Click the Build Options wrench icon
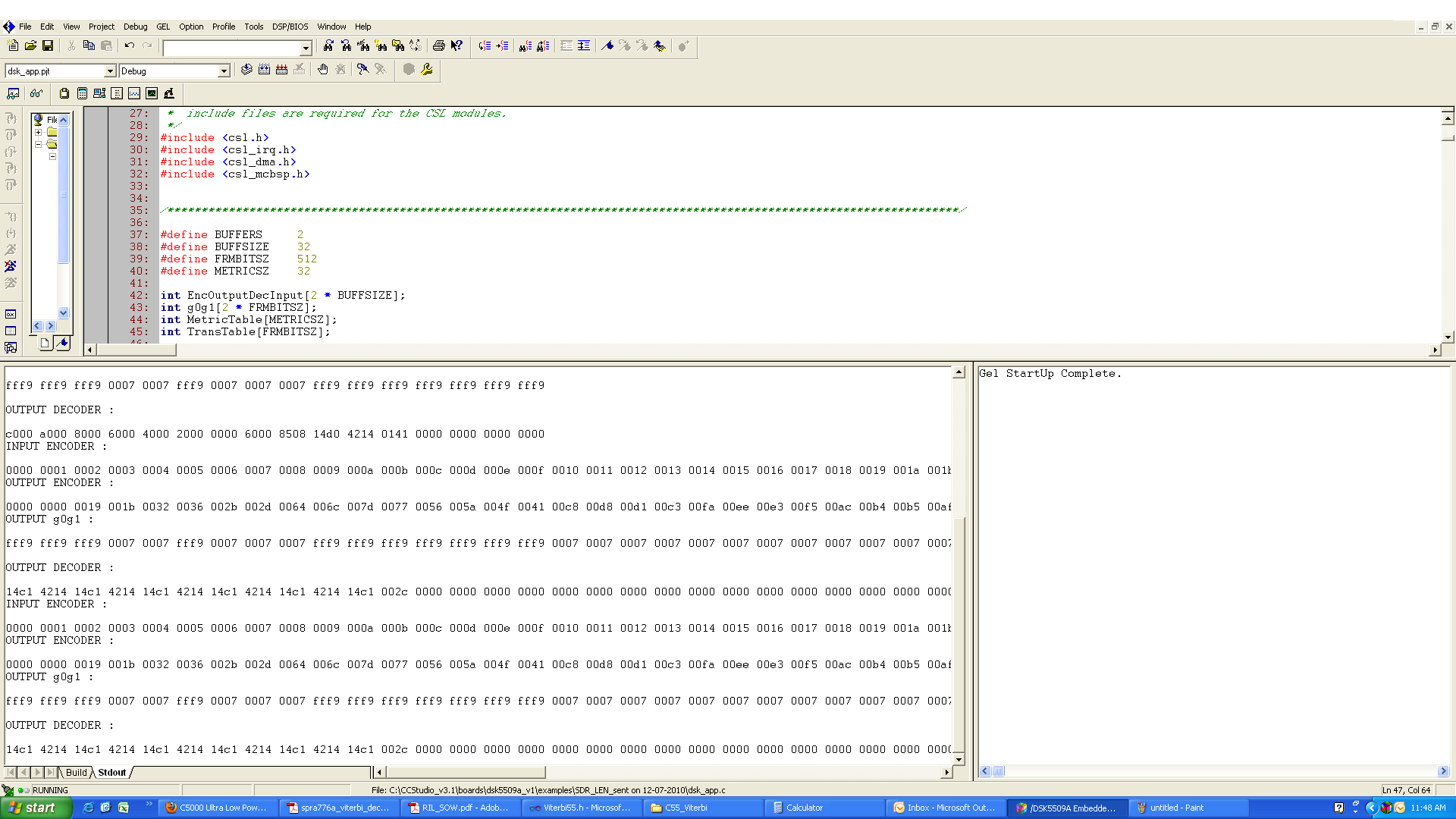The height and width of the screenshot is (819, 1456). (427, 70)
